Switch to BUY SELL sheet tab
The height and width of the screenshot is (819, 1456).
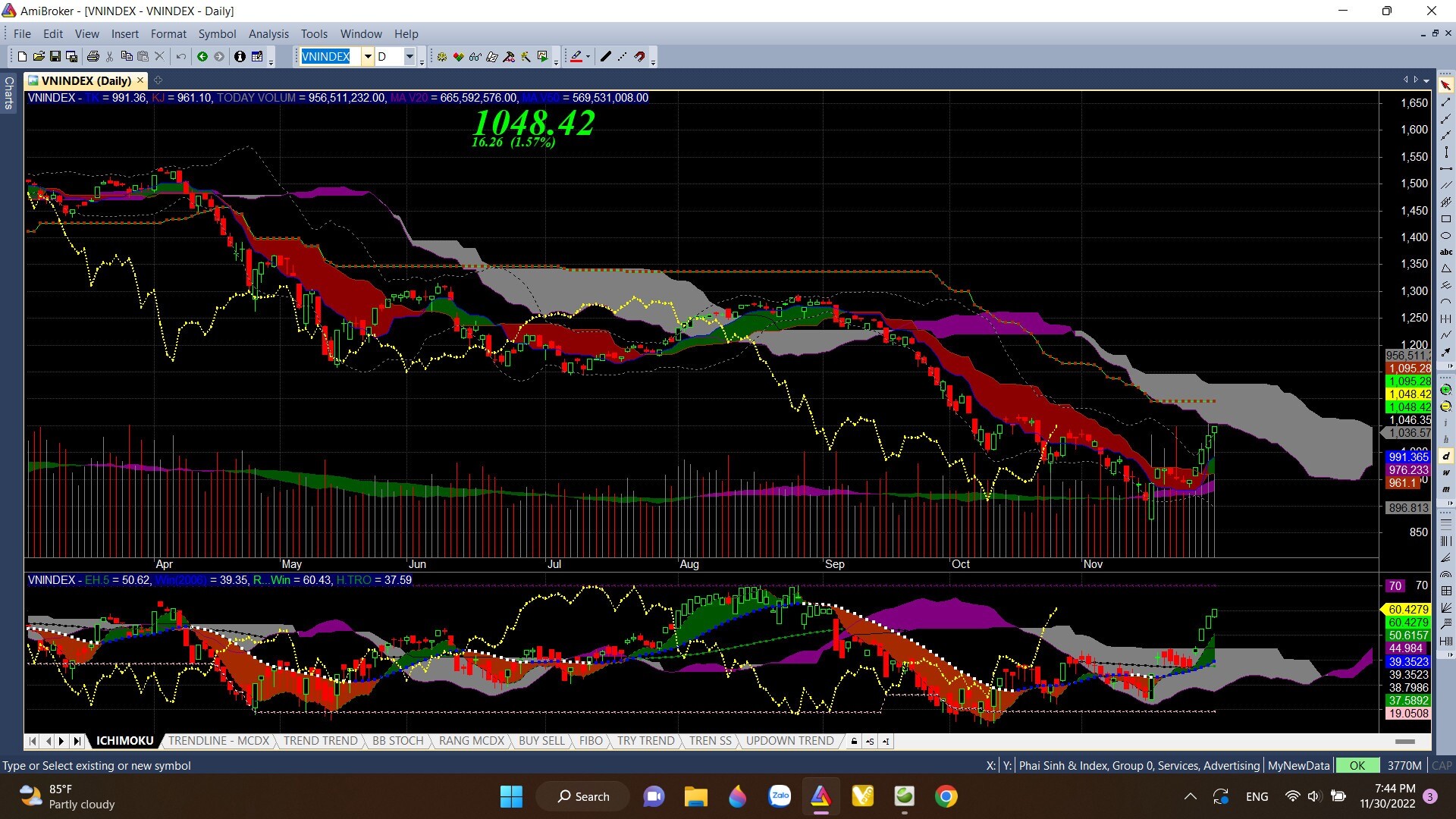(541, 741)
